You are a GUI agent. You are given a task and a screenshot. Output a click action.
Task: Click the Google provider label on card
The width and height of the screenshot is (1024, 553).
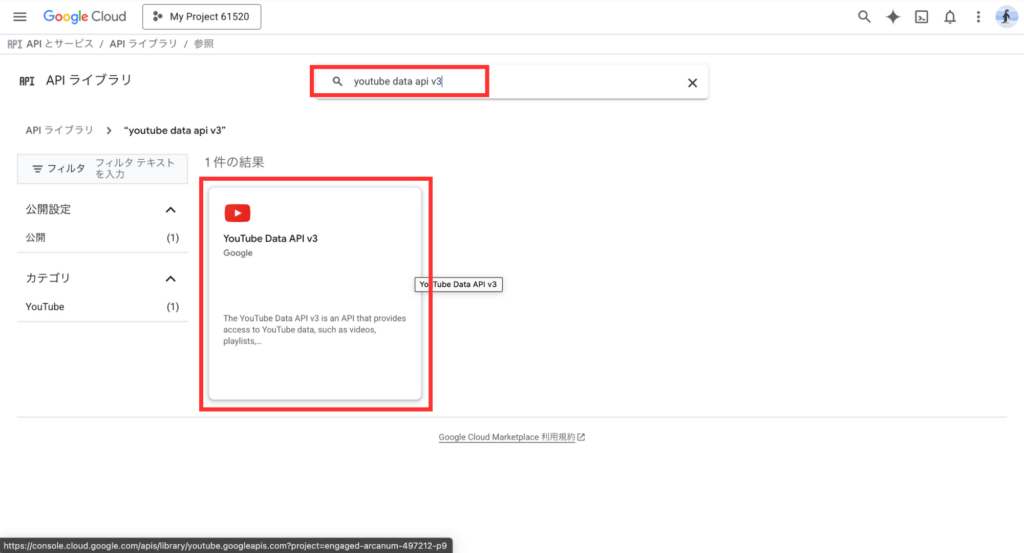pos(238,253)
